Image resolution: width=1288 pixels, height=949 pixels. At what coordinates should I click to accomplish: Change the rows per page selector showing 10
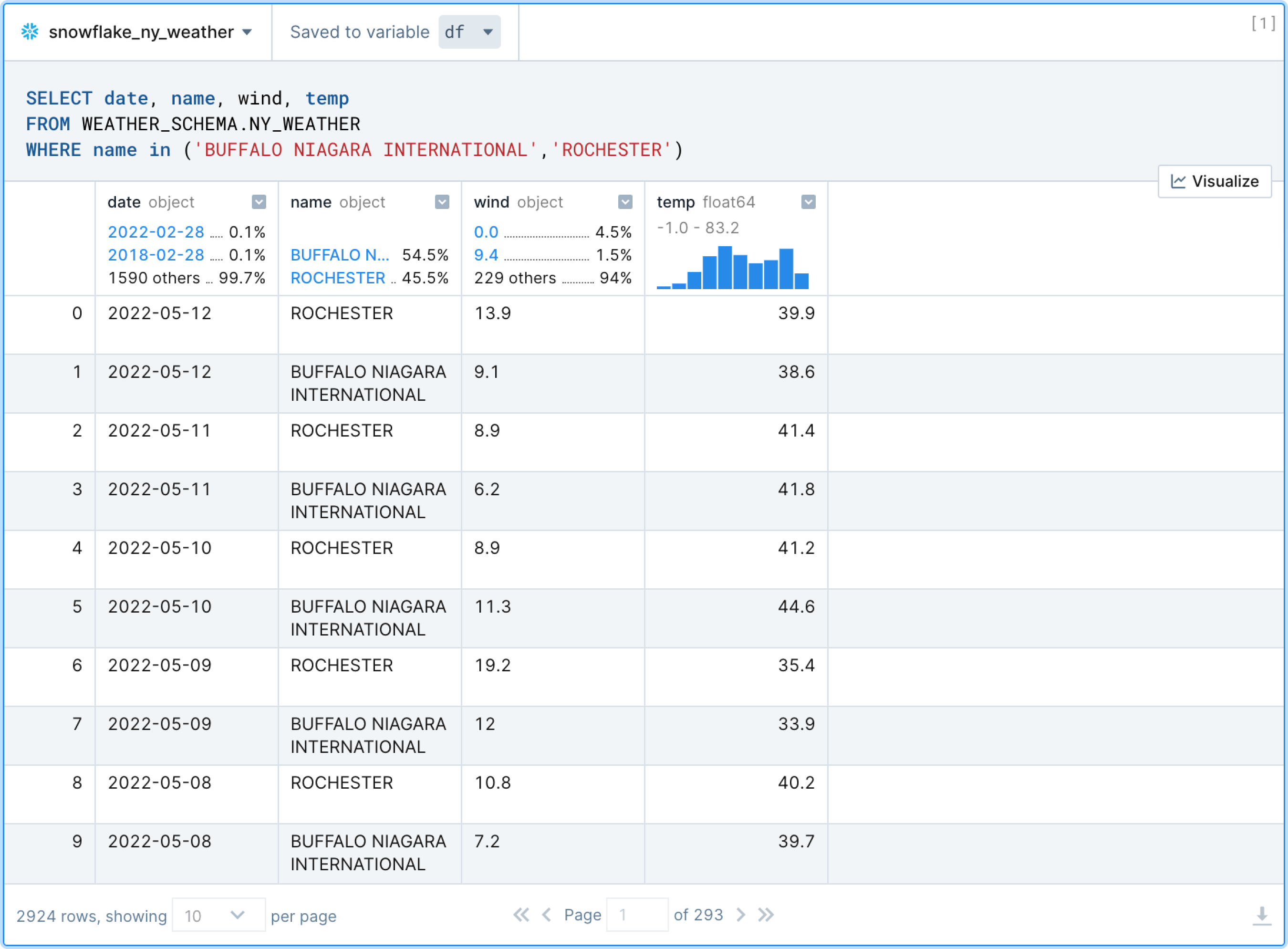(x=218, y=915)
